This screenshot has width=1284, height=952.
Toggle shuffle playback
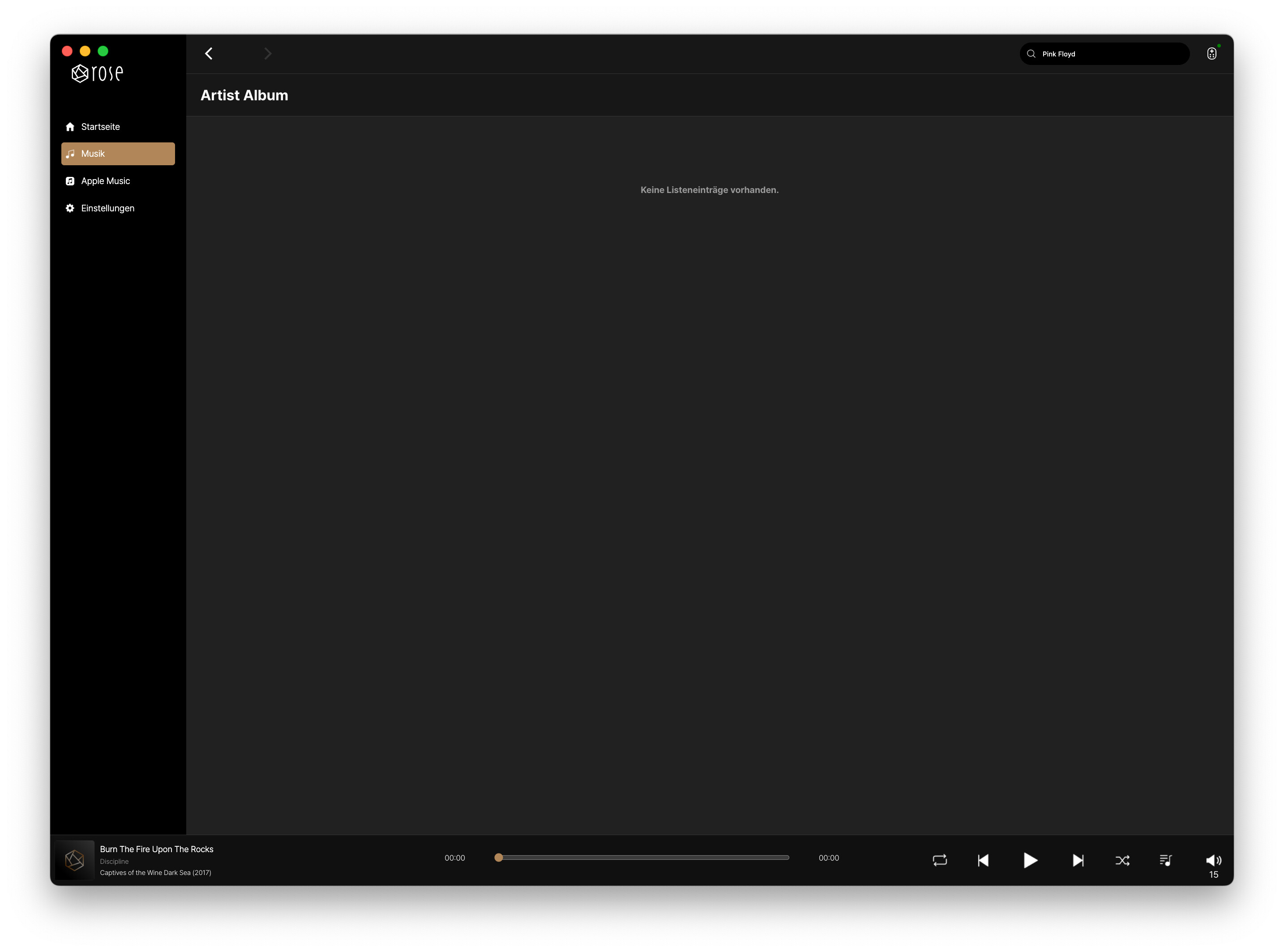pos(1122,860)
